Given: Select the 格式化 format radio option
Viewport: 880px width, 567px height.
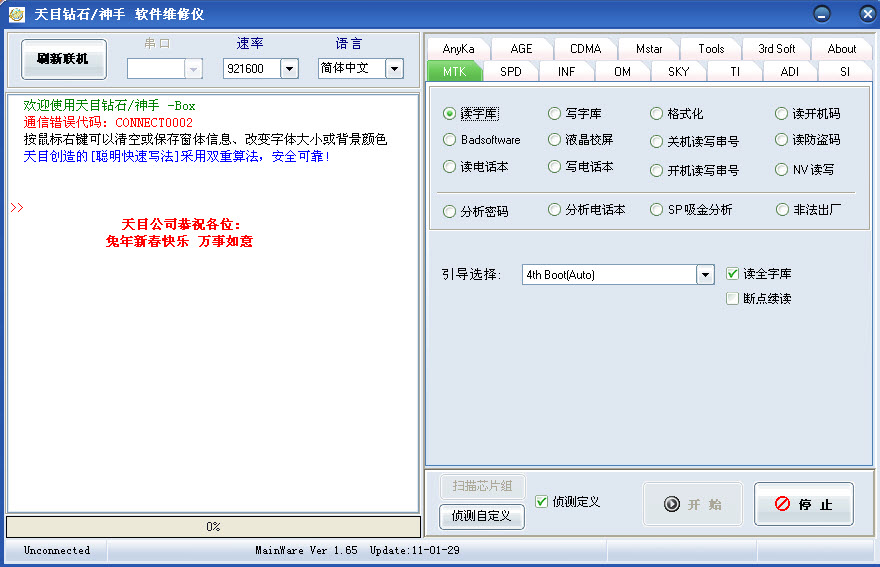Looking at the screenshot, I should coord(676,113).
